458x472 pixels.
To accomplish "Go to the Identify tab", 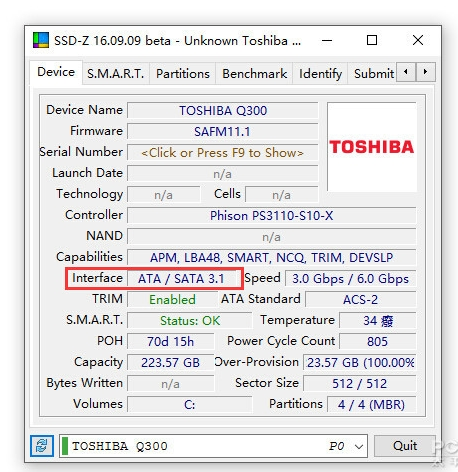I will [x=320, y=73].
